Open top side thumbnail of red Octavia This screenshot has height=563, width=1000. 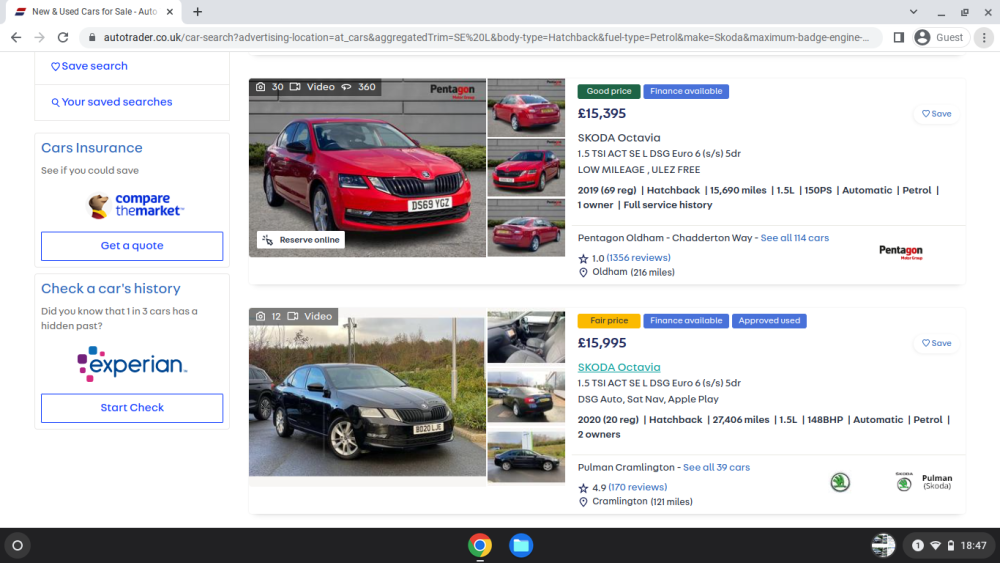tap(526, 107)
